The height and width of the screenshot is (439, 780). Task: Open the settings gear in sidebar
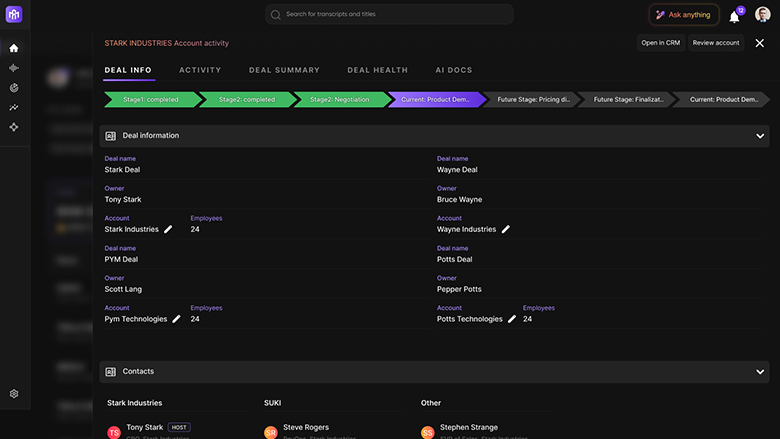pos(14,394)
